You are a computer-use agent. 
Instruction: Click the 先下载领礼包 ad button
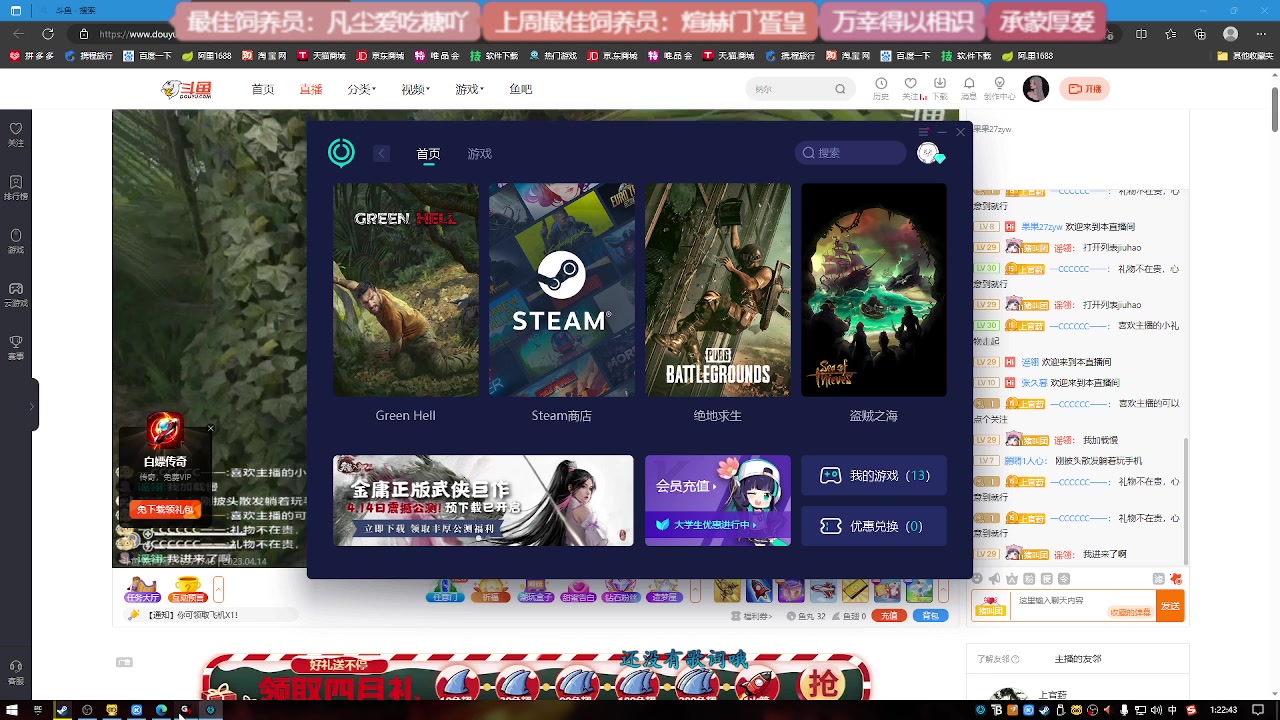point(165,510)
